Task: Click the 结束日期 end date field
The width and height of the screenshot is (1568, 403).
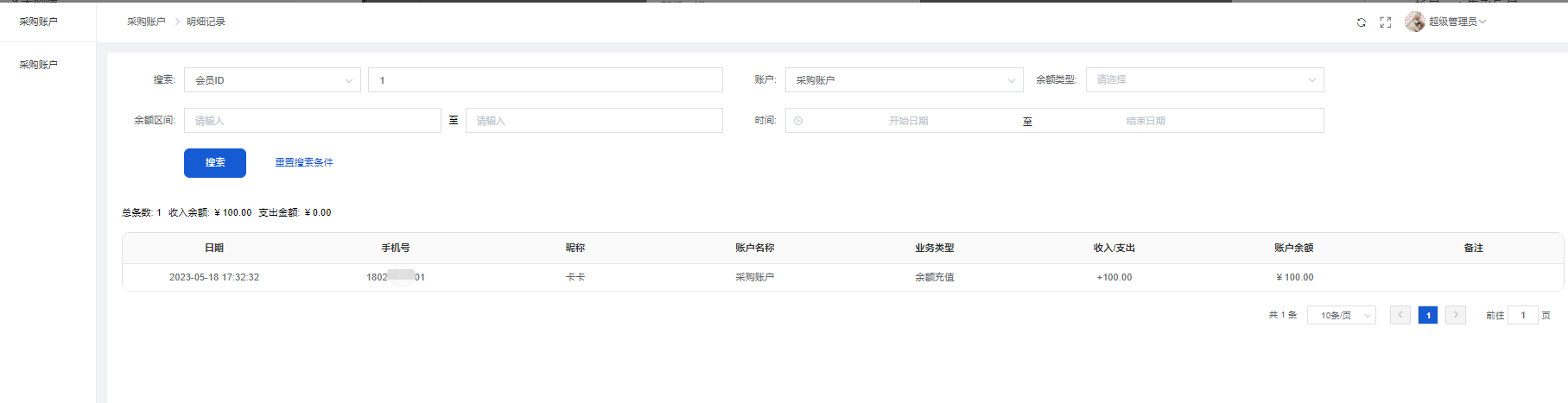Action: pyautogui.click(x=1146, y=121)
